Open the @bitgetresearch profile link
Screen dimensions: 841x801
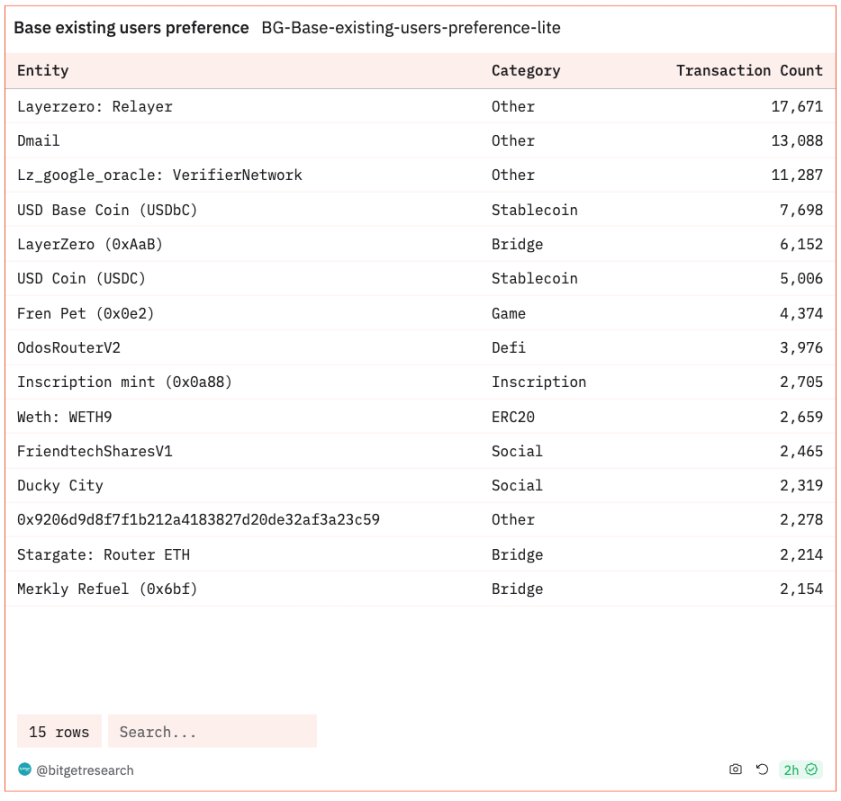click(85, 770)
